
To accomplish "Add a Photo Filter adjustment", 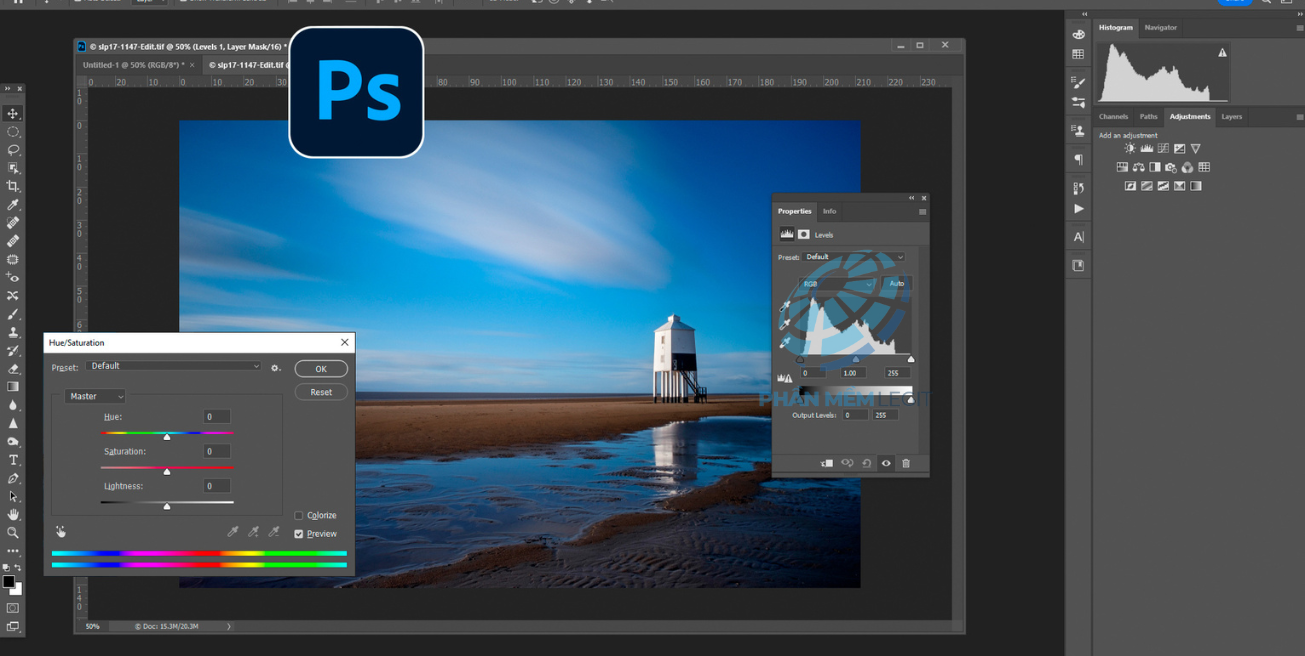I will 1171,167.
